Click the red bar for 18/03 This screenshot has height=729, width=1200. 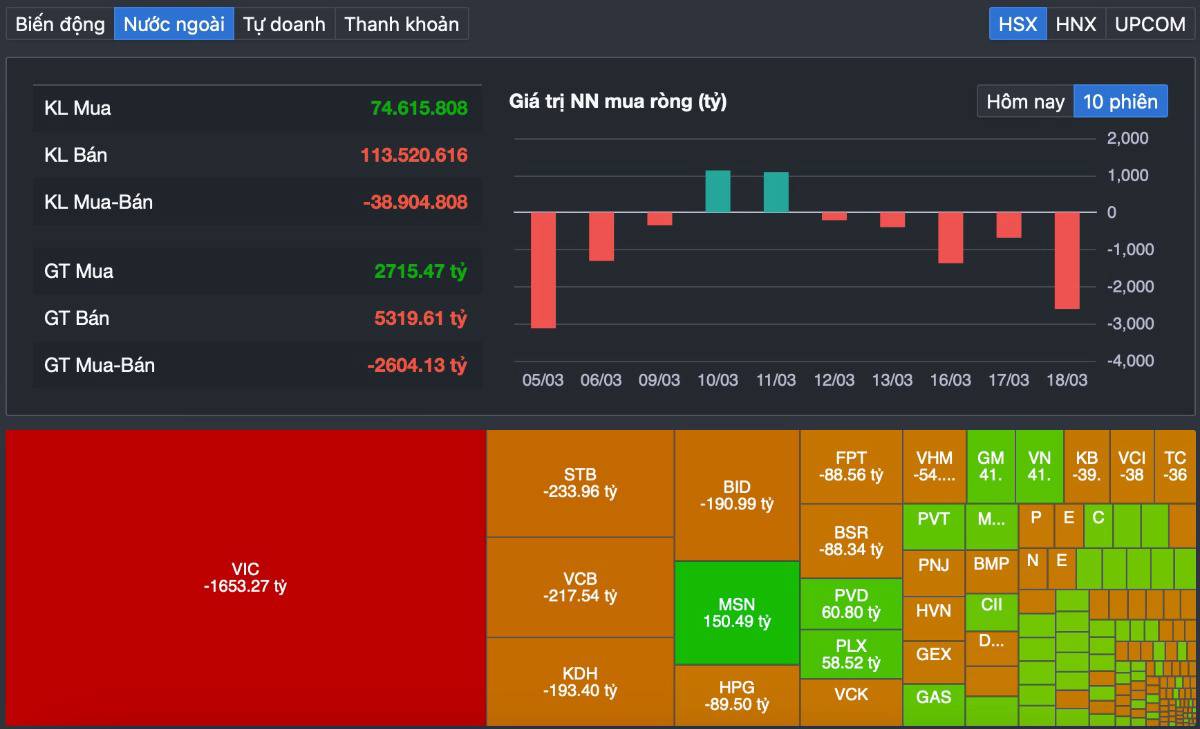tap(1067, 260)
